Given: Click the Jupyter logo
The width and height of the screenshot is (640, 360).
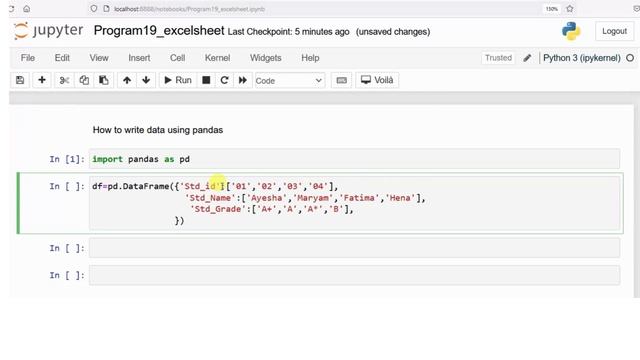Looking at the screenshot, I should click(49, 31).
